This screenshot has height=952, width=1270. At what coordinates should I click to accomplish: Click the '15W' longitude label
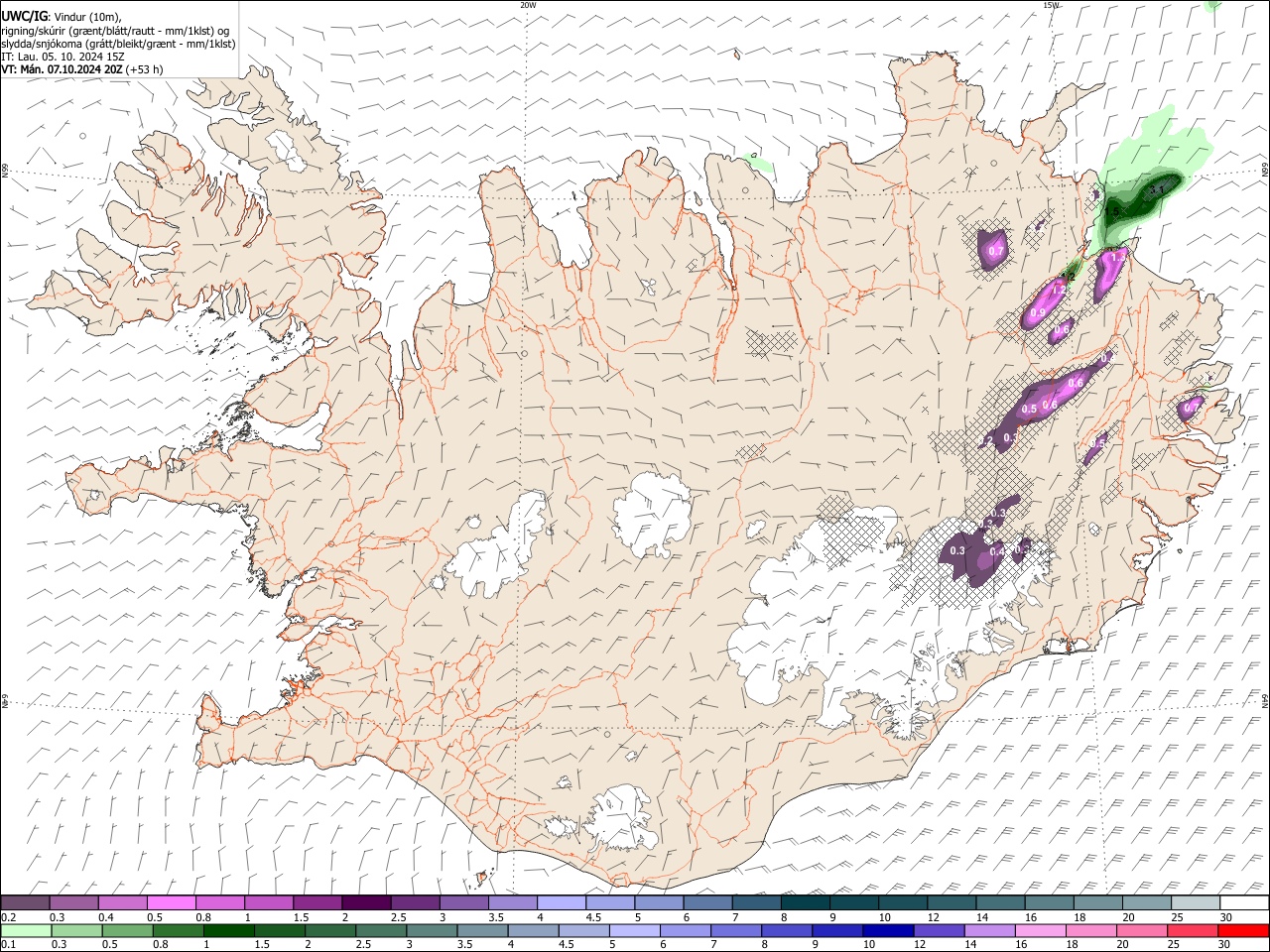pos(1051,4)
